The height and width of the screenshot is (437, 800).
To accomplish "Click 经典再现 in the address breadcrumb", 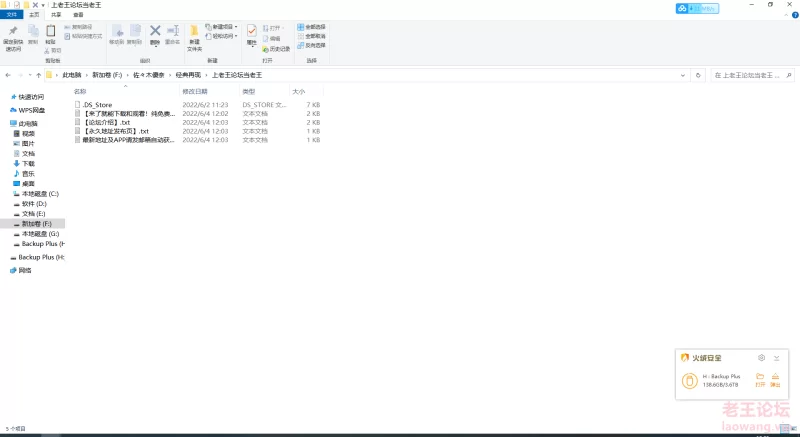I will pyautogui.click(x=188, y=75).
